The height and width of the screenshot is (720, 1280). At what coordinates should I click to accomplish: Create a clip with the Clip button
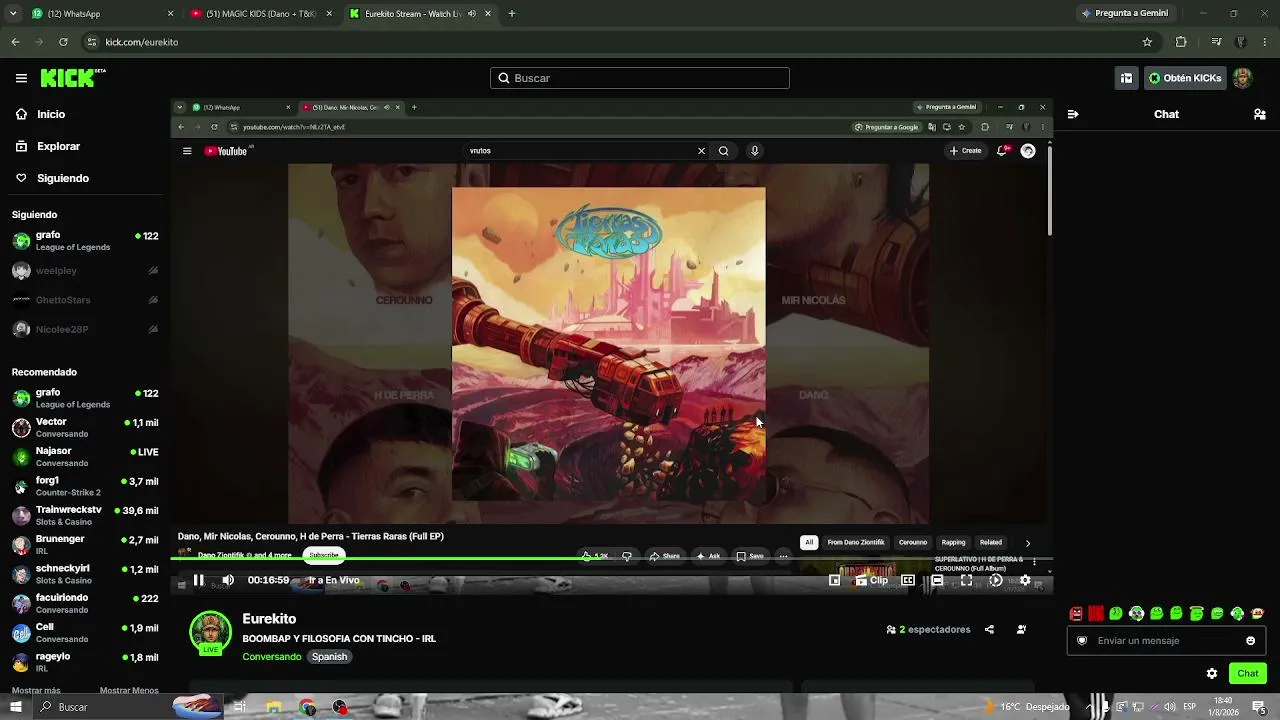[872, 580]
